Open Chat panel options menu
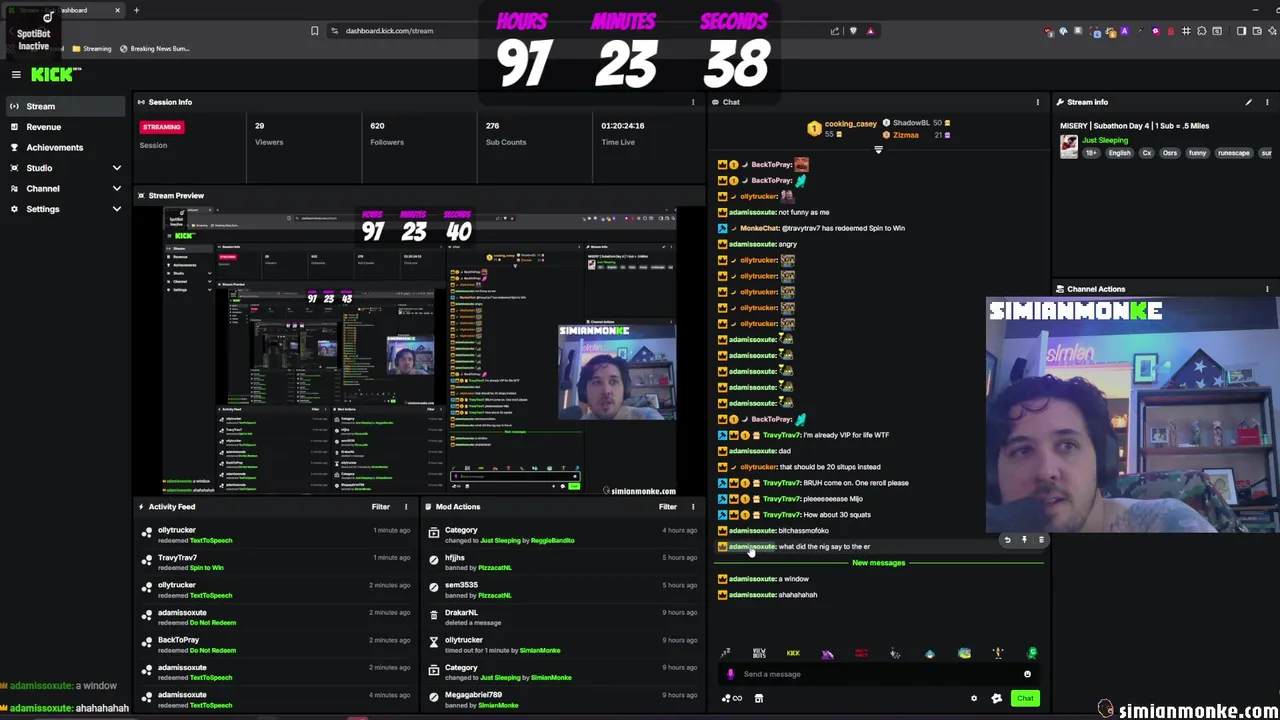1280x720 pixels. (1037, 102)
